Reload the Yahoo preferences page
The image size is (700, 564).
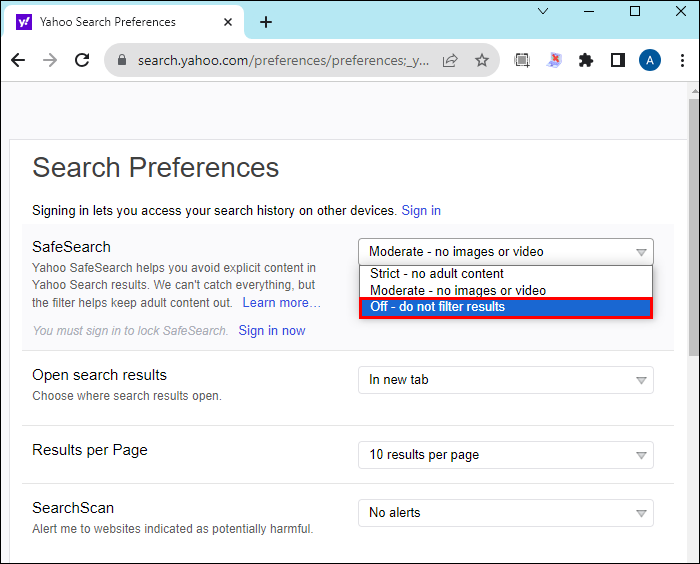tap(83, 60)
